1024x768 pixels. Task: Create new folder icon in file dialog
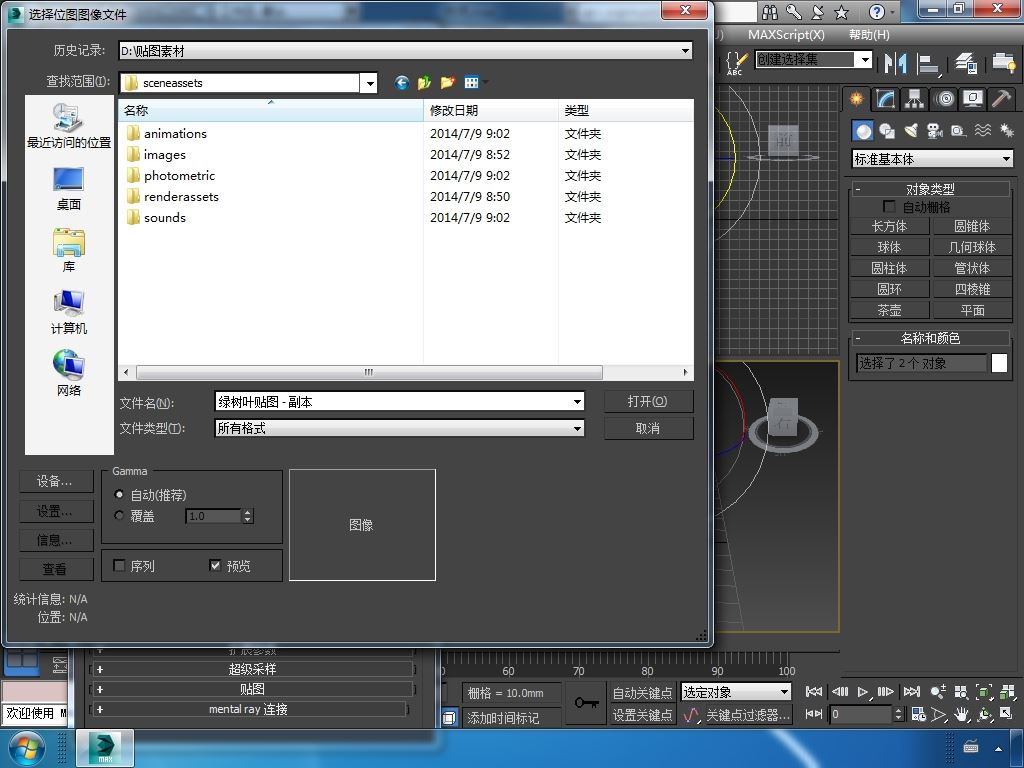(x=448, y=82)
